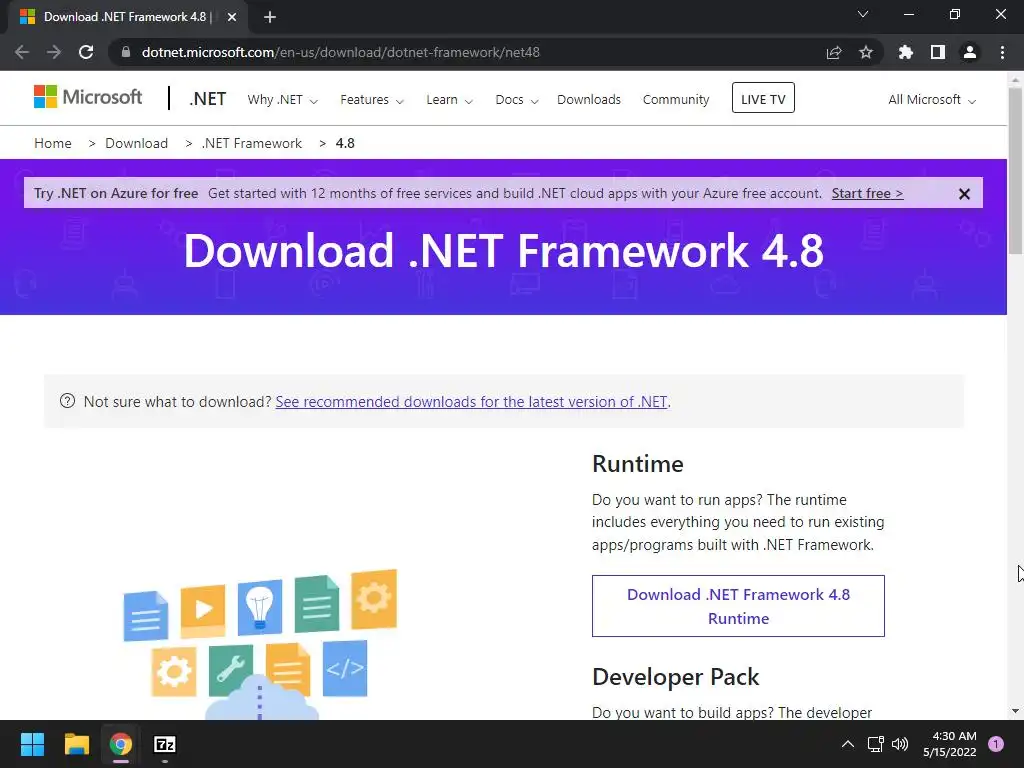Open the notification badge in the tray
Image resolution: width=1024 pixels, height=768 pixels.
(x=995, y=744)
